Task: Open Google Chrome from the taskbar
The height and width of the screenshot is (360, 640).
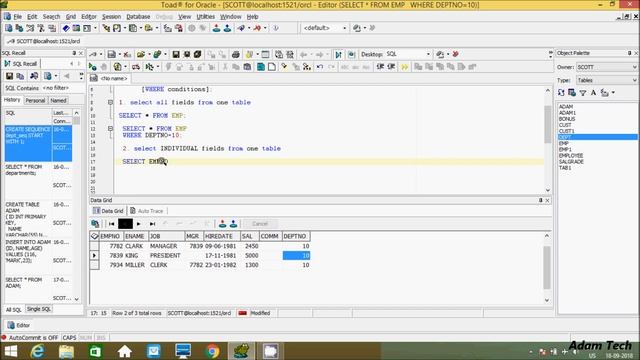Action: pos(212,351)
